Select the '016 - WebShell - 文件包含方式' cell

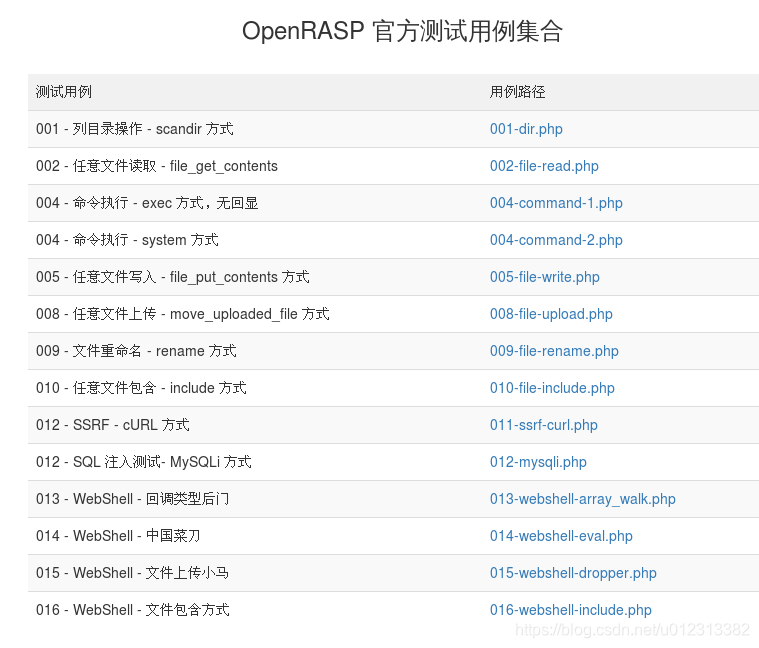(x=255, y=610)
